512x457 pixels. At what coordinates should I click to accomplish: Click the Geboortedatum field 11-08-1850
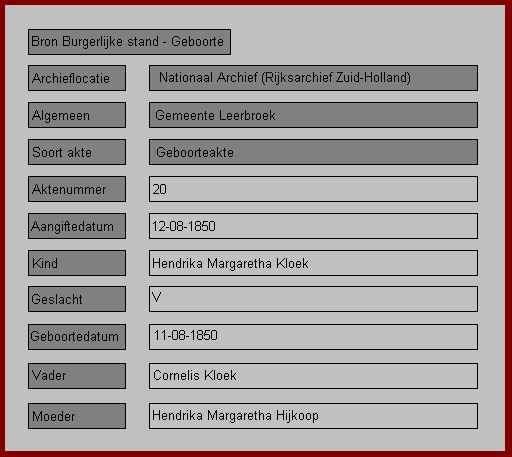pyautogui.click(x=313, y=337)
